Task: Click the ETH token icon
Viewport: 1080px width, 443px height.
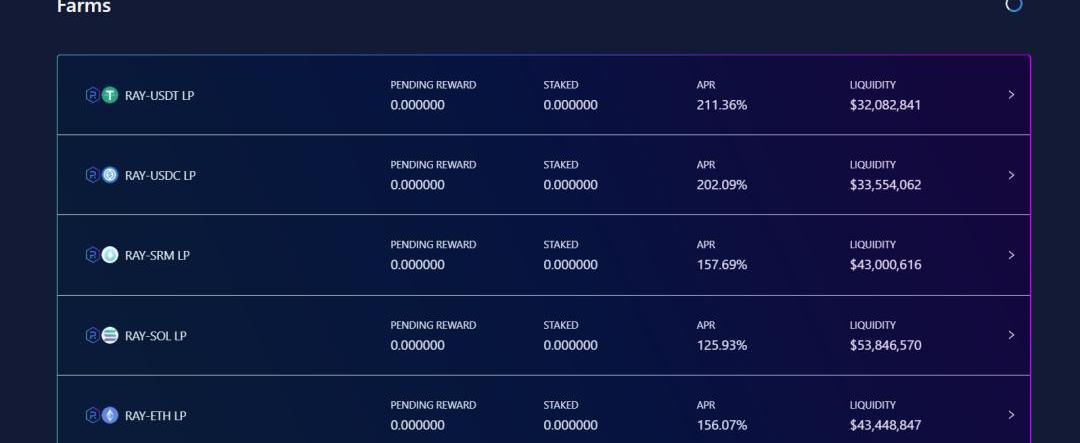Action: point(110,415)
